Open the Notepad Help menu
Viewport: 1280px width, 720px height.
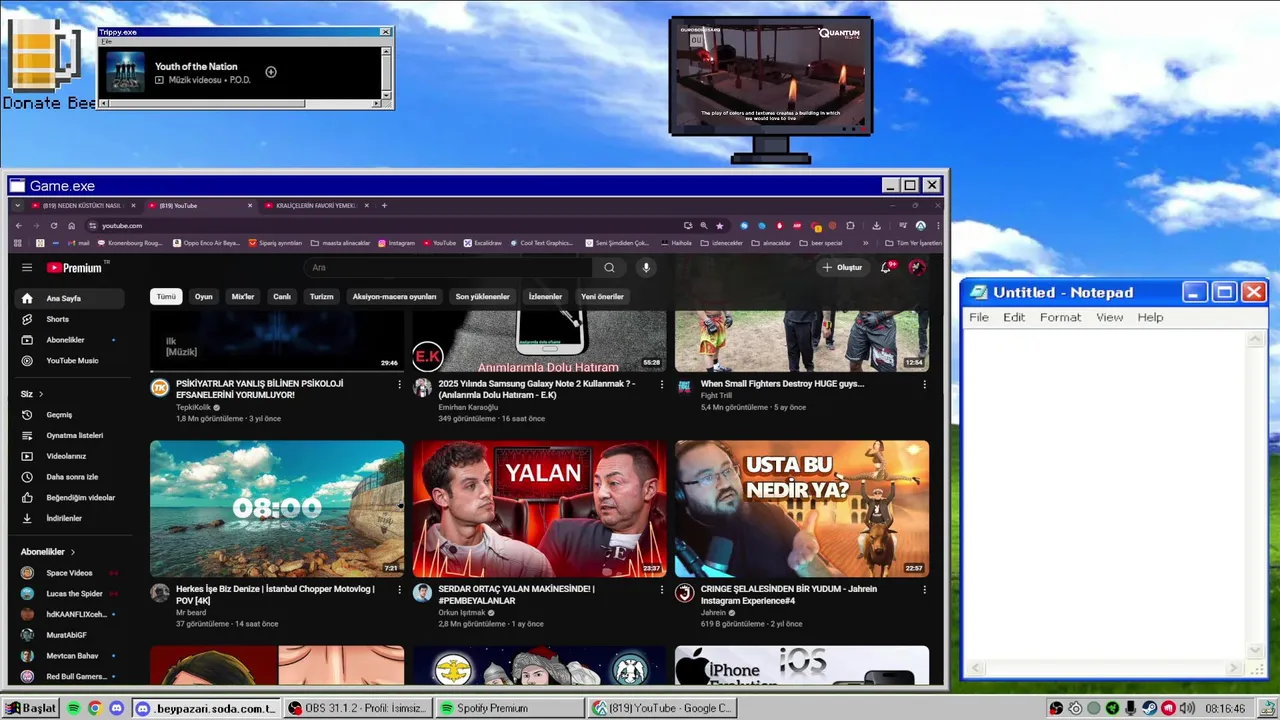click(1150, 317)
